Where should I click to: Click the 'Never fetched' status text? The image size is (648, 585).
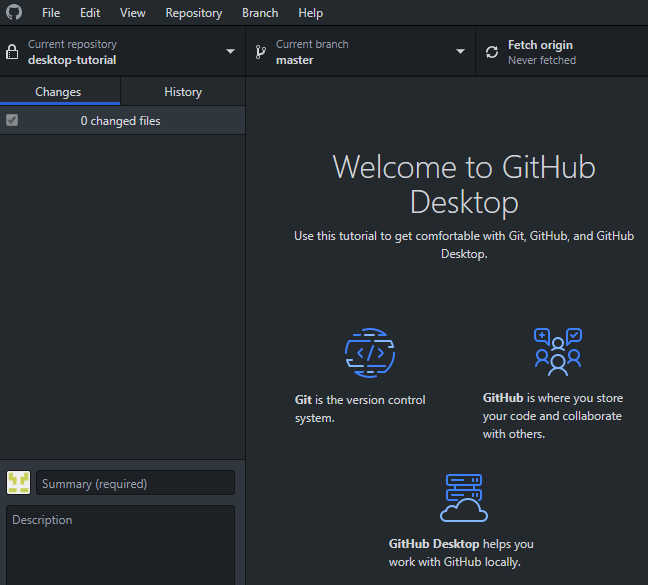(x=542, y=60)
